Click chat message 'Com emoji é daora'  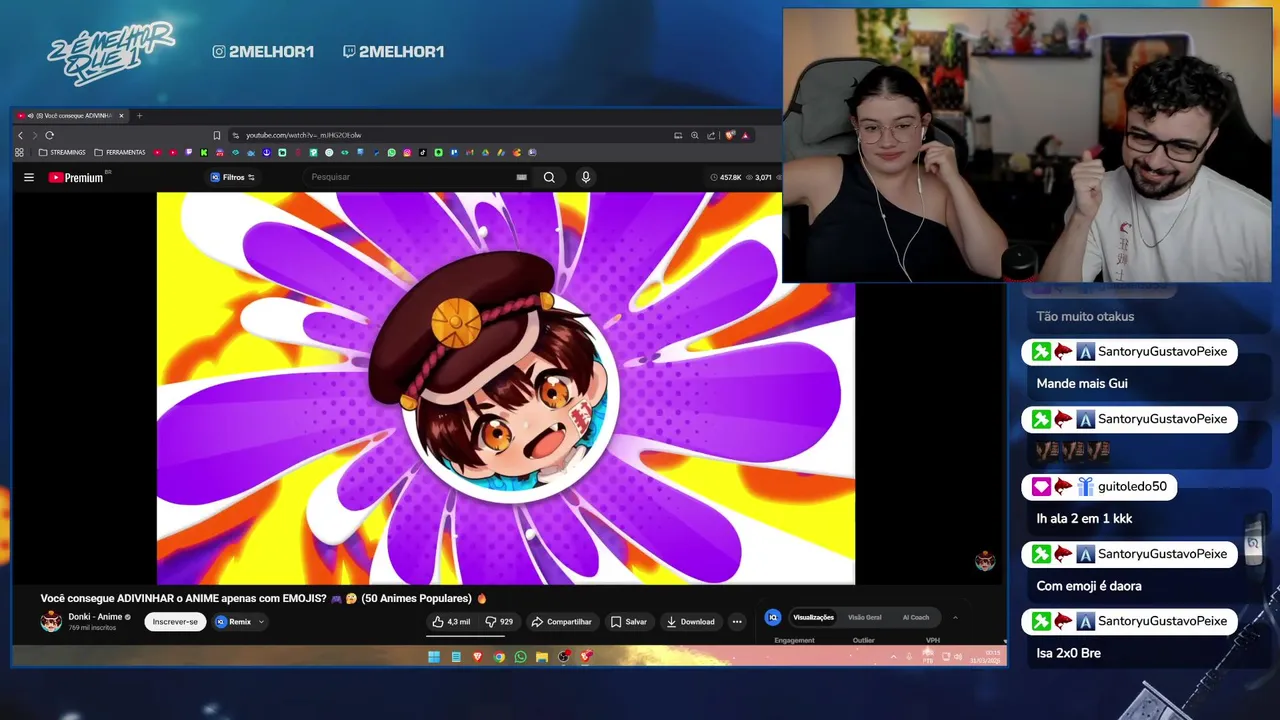1089,586
